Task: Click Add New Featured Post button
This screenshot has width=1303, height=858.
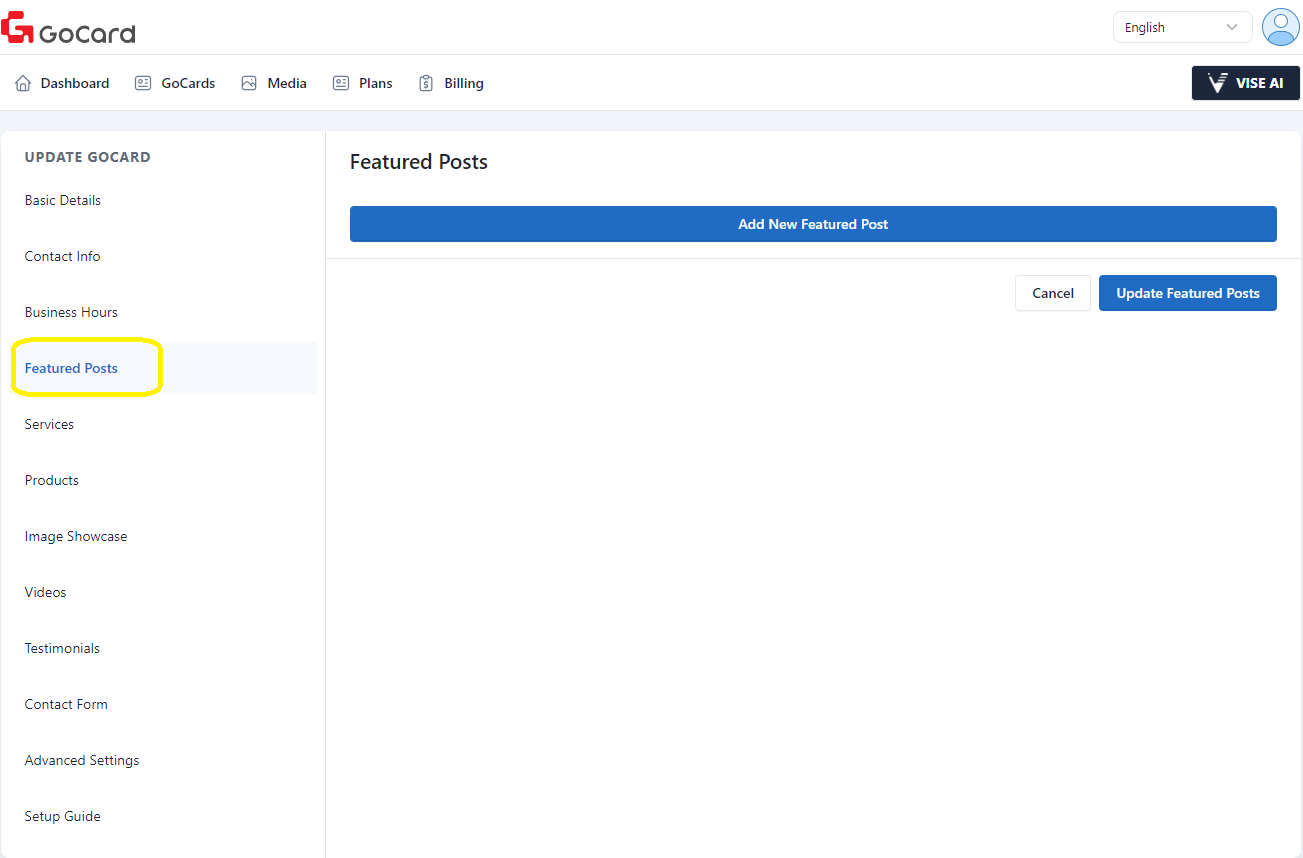Action: [812, 224]
